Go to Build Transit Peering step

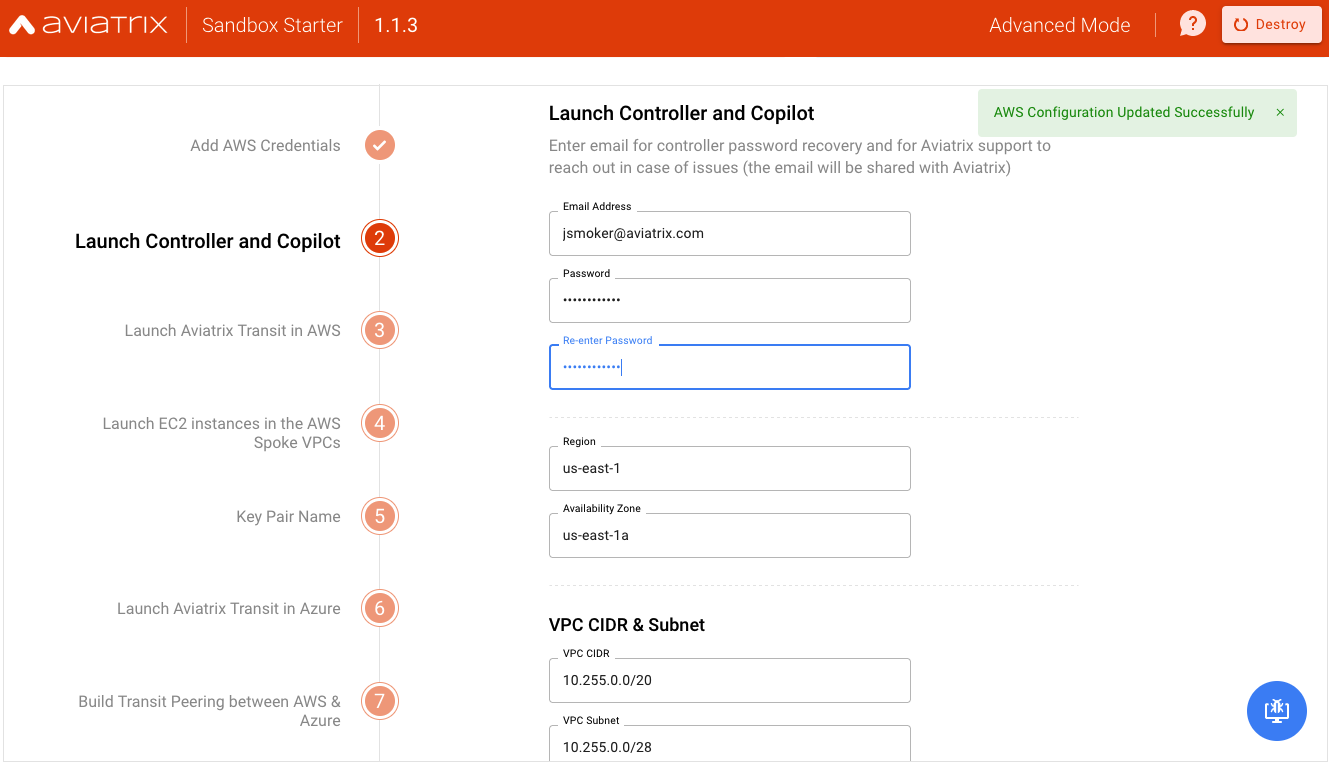(210, 711)
